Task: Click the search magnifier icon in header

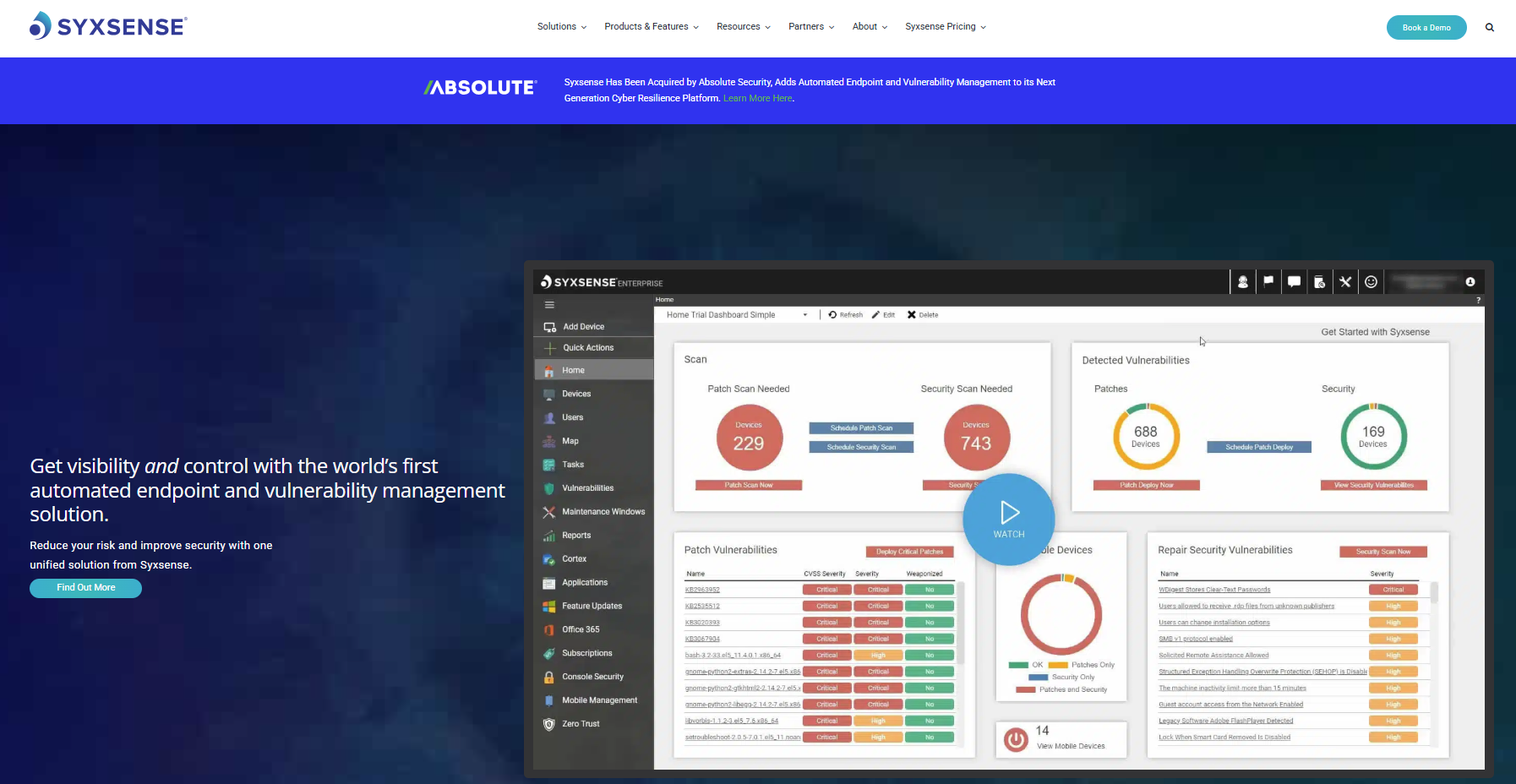Action: pos(1490,27)
